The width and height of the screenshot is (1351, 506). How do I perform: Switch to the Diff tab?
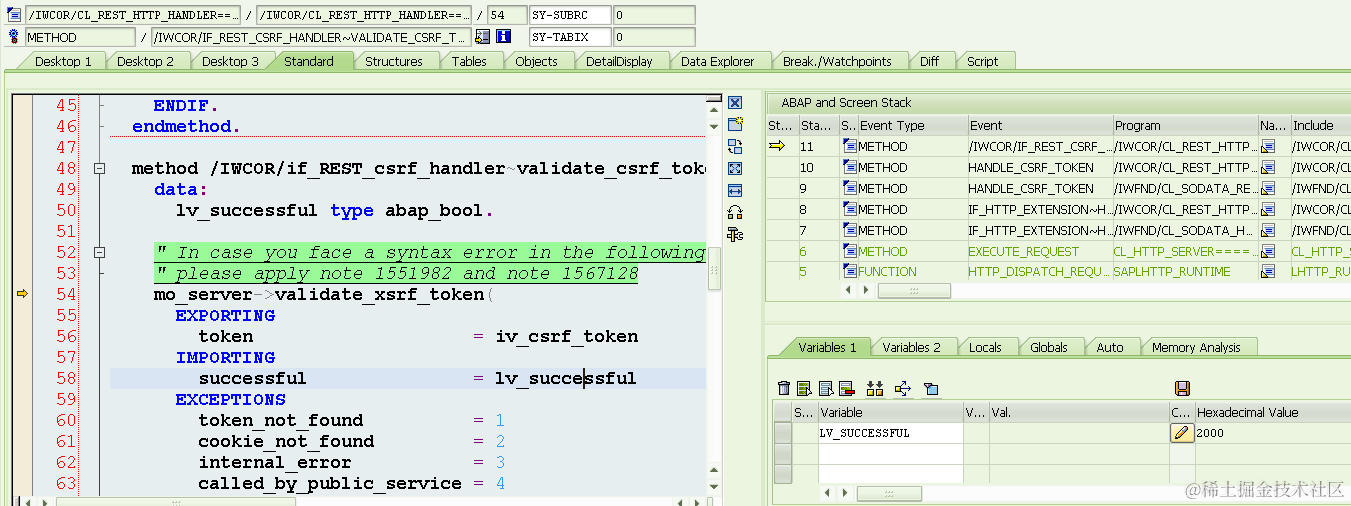click(930, 61)
